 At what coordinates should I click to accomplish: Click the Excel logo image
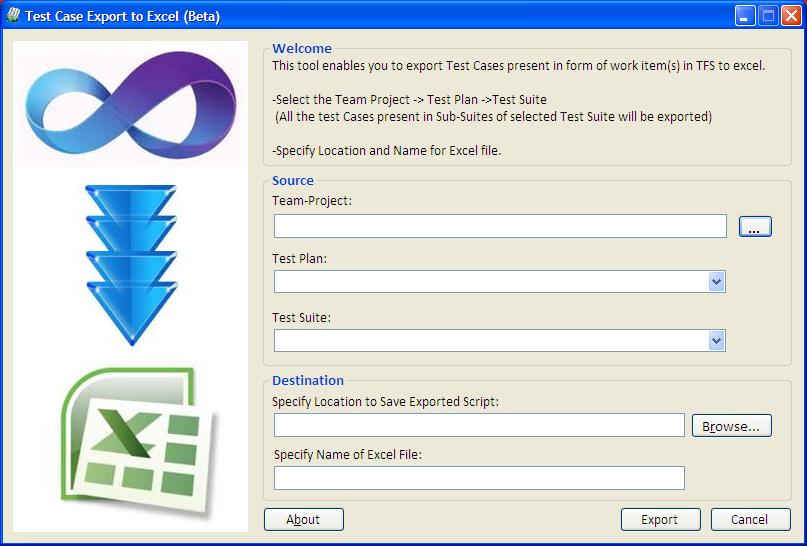click(139, 442)
